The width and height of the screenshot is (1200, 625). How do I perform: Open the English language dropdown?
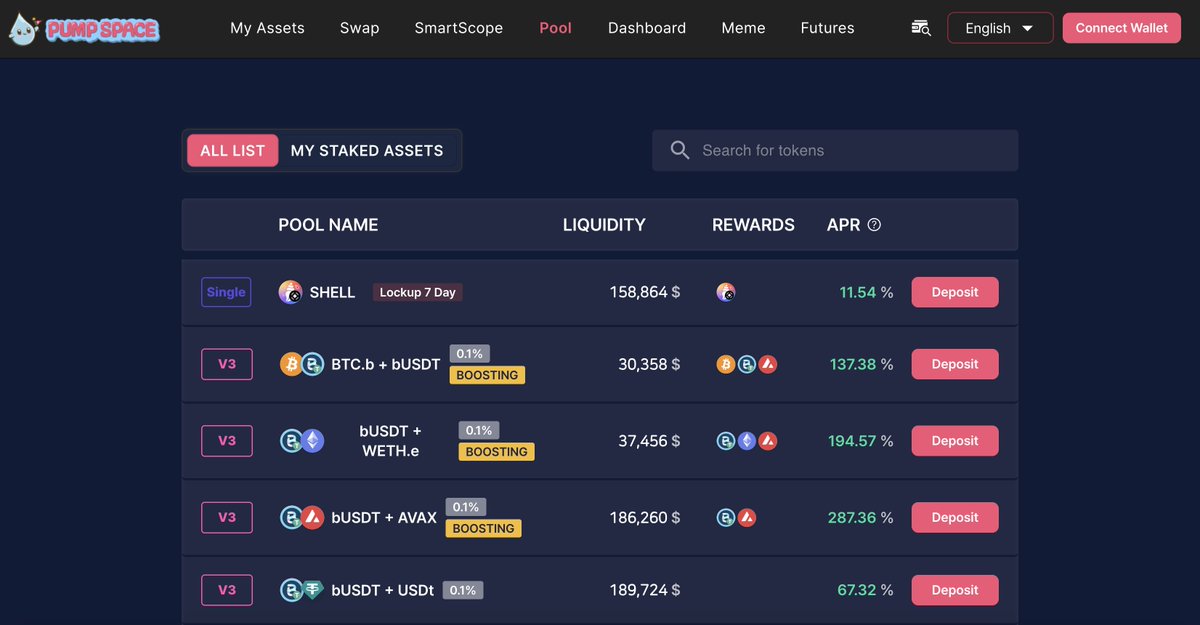click(x=1000, y=28)
